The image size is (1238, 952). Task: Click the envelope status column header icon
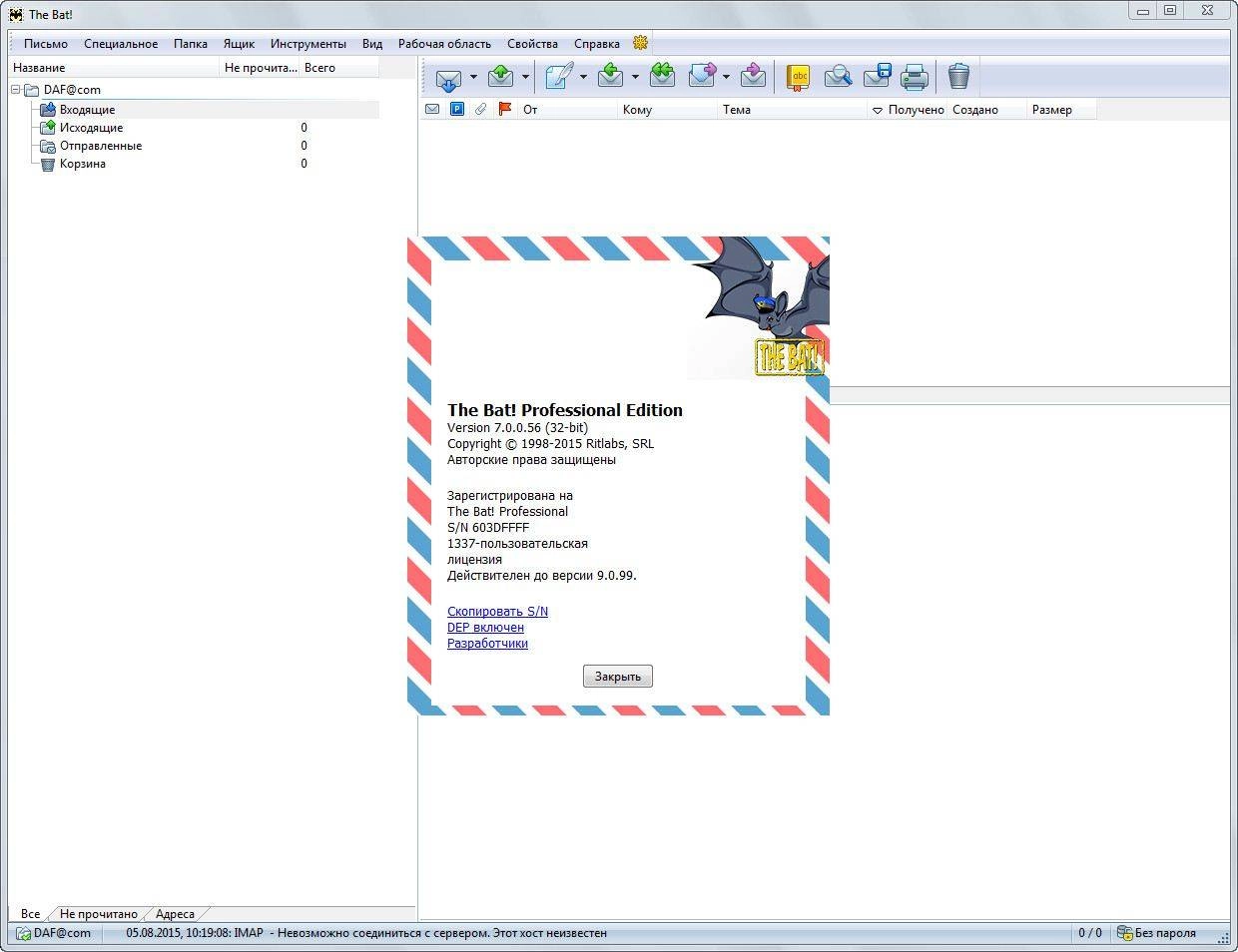click(432, 110)
